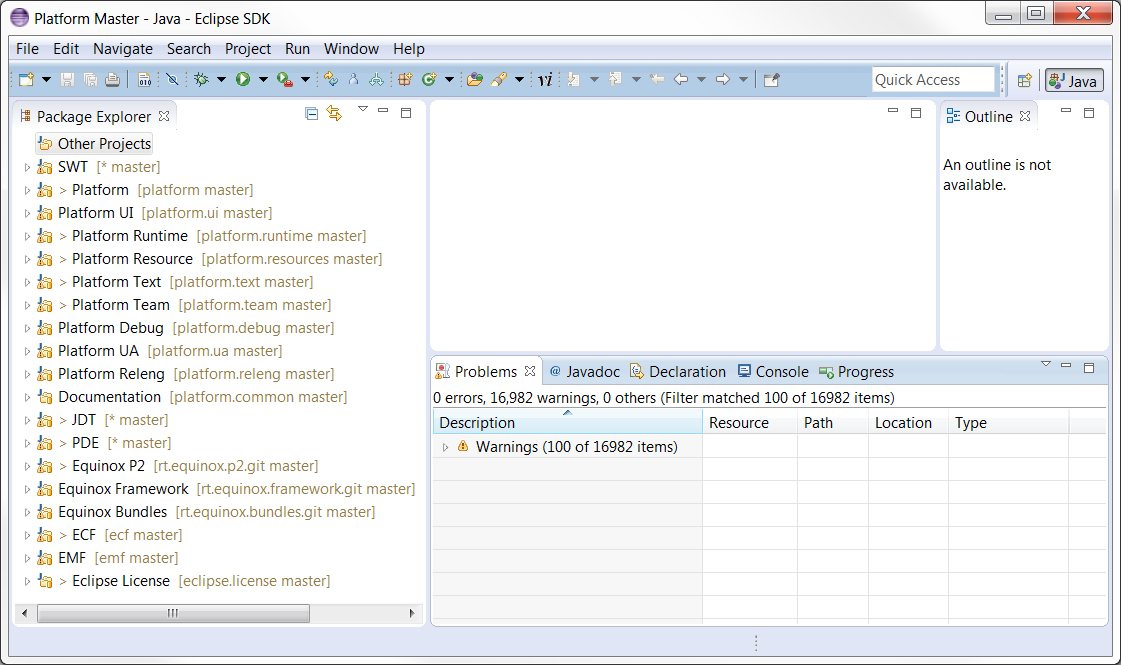Click the Run External Tools icon
The image size is (1121, 665).
[x=285, y=79]
